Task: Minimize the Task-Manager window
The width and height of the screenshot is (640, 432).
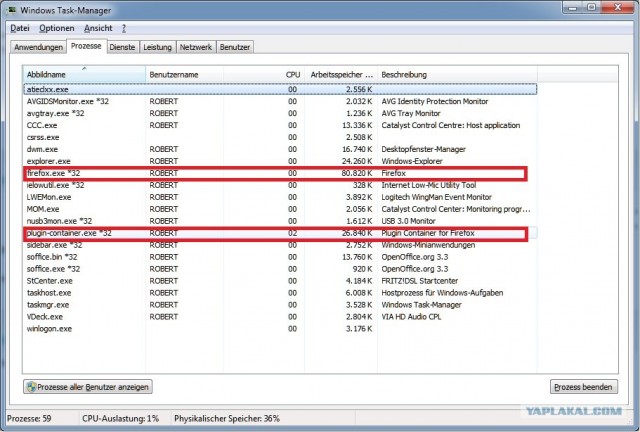Action: pyautogui.click(x=573, y=7)
